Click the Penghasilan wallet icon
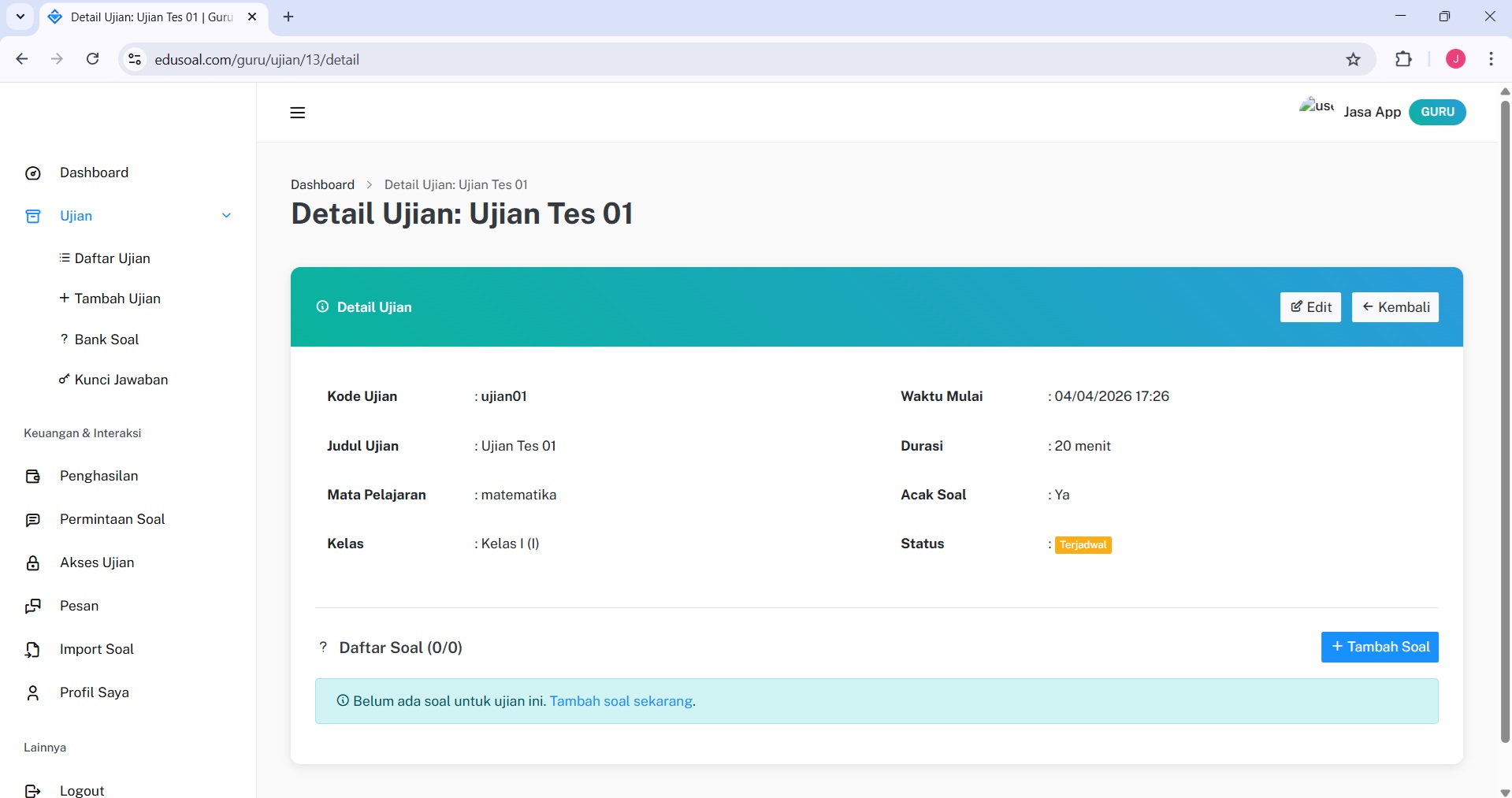This screenshot has width=1512, height=798. 33,477
